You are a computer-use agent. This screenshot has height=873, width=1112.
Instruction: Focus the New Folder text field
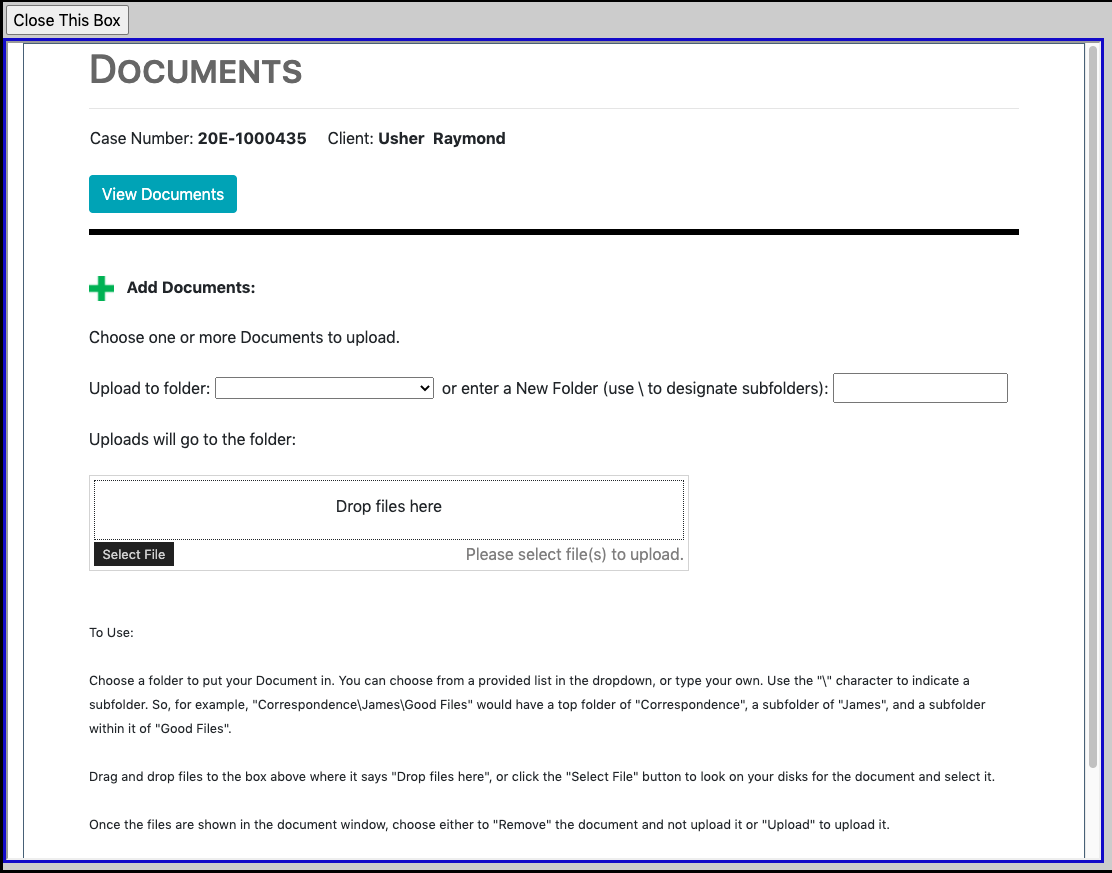click(x=919, y=388)
